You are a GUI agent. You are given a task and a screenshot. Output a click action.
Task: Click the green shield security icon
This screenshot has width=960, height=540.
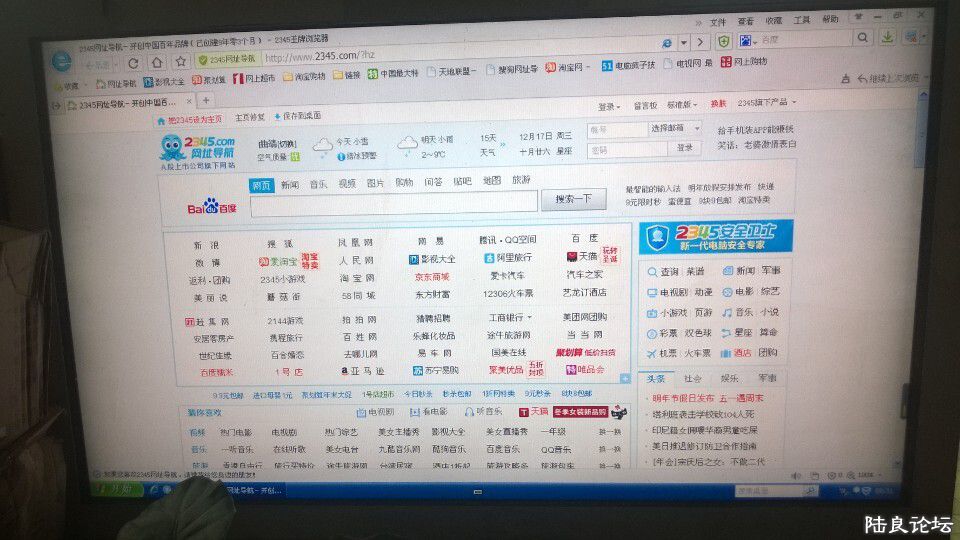(724, 42)
